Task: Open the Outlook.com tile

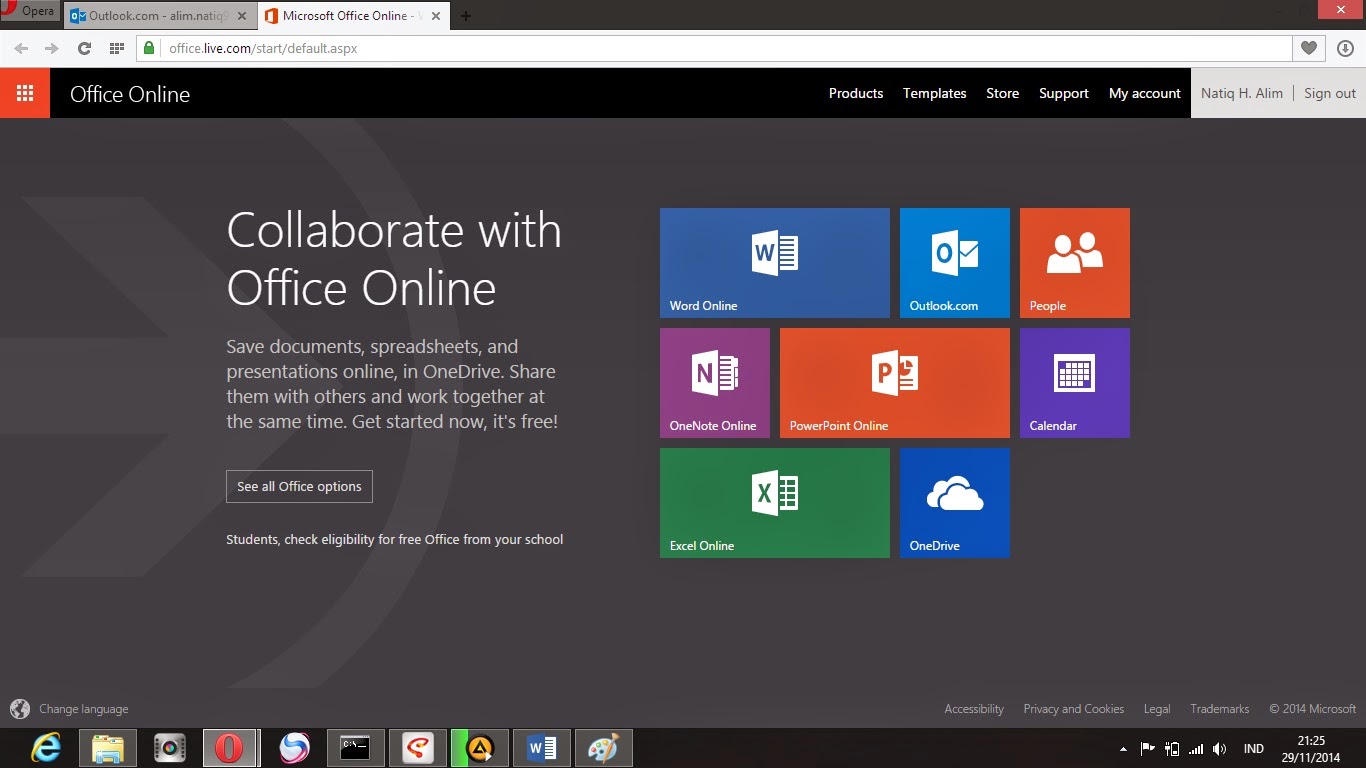Action: point(954,263)
